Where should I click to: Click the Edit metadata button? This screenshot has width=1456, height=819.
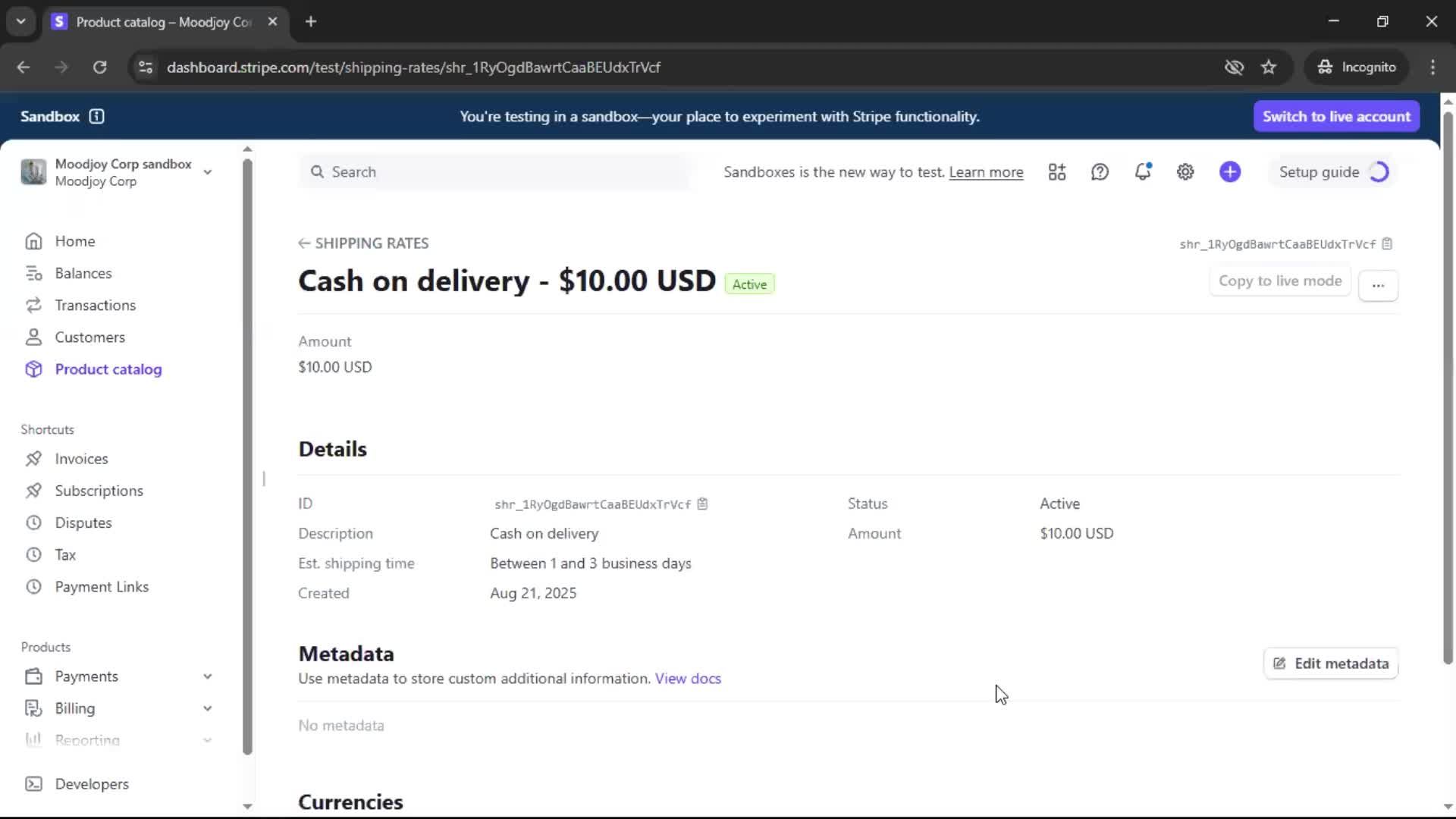point(1331,664)
